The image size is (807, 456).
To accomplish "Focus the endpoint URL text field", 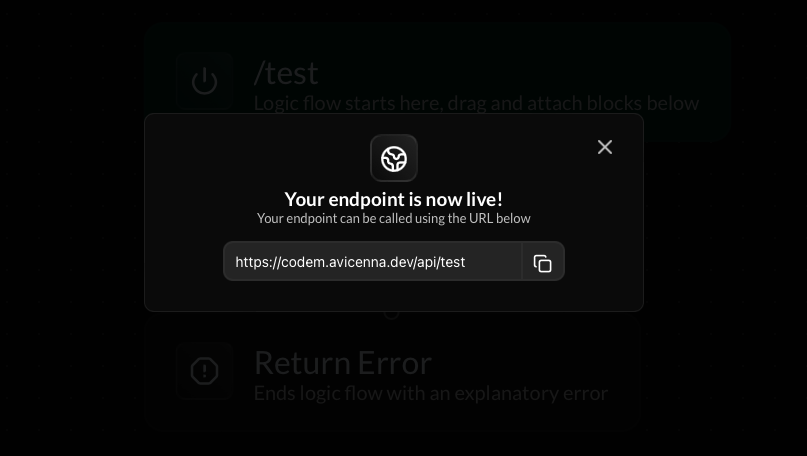I will (373, 262).
